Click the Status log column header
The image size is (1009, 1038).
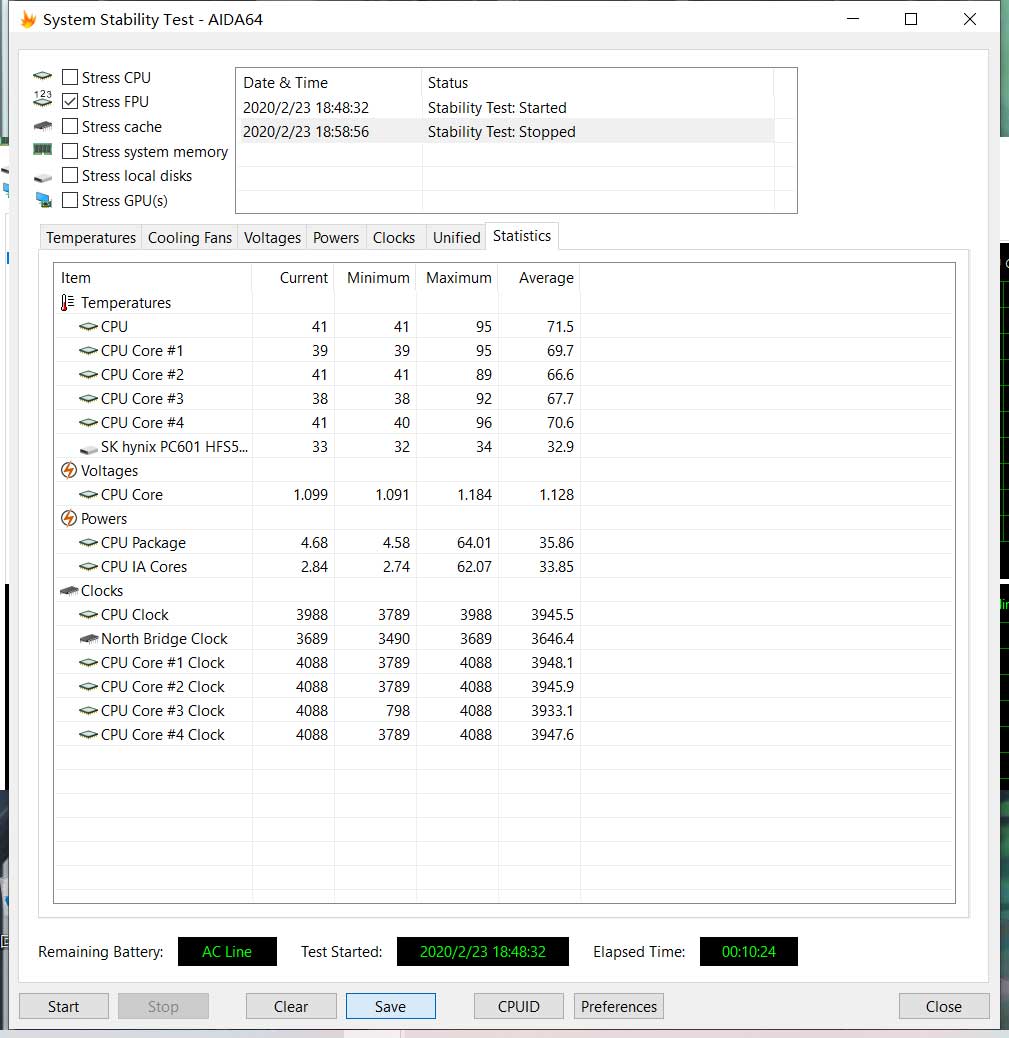597,83
